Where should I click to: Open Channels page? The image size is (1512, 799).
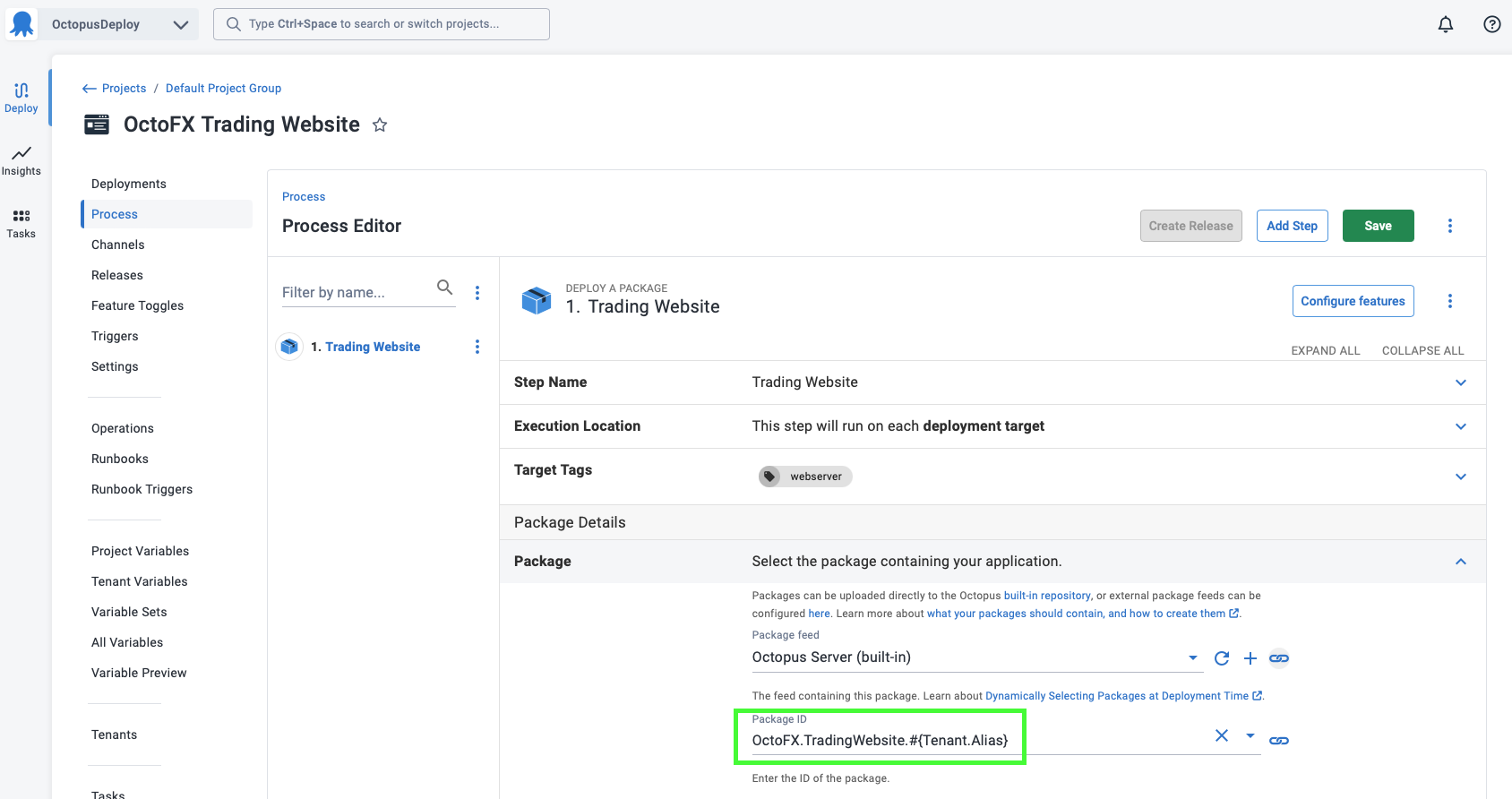(118, 245)
